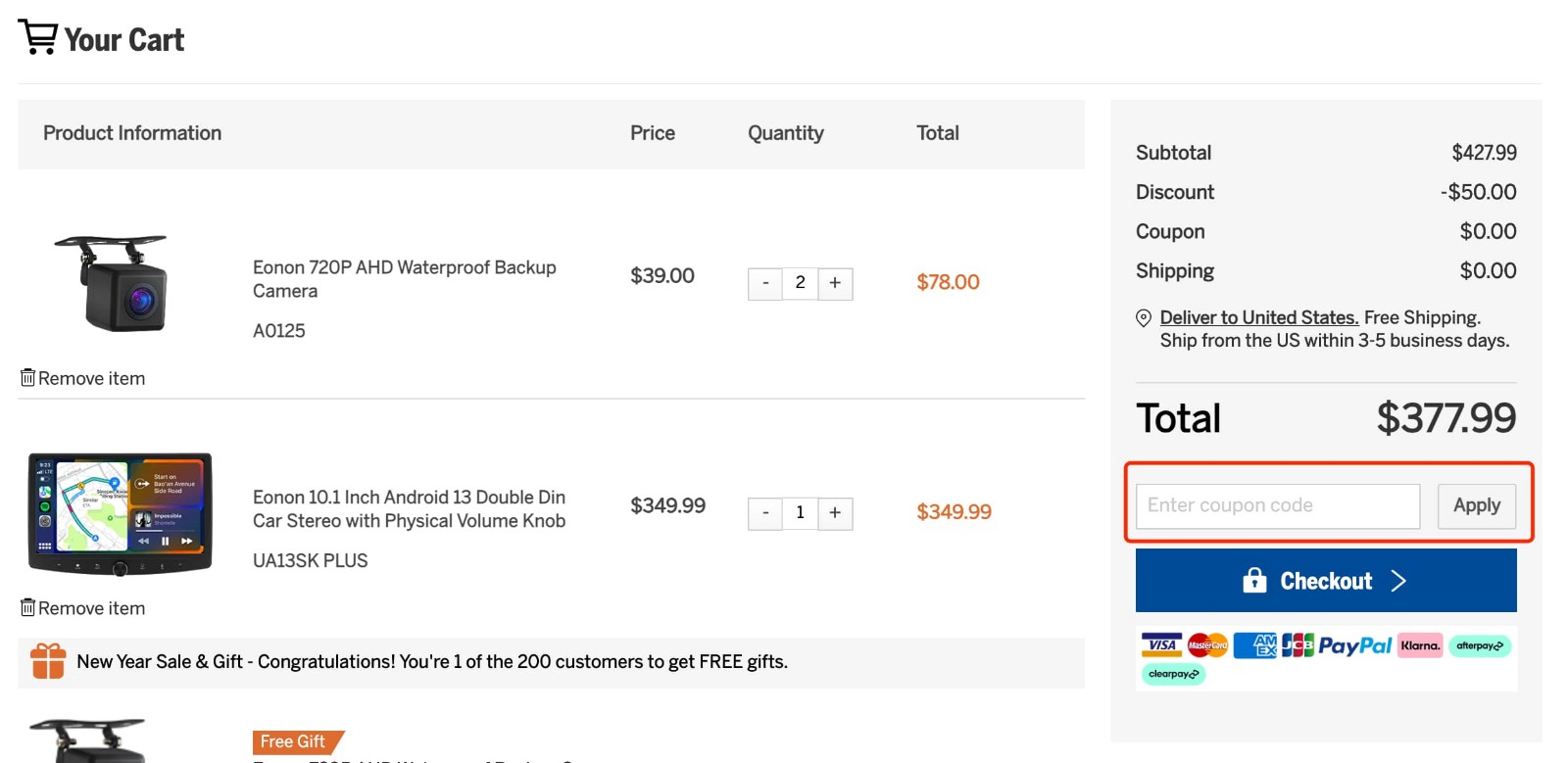Select the MasterCard payment icon
Image resolution: width=1568 pixels, height=763 pixels.
pos(1208,645)
